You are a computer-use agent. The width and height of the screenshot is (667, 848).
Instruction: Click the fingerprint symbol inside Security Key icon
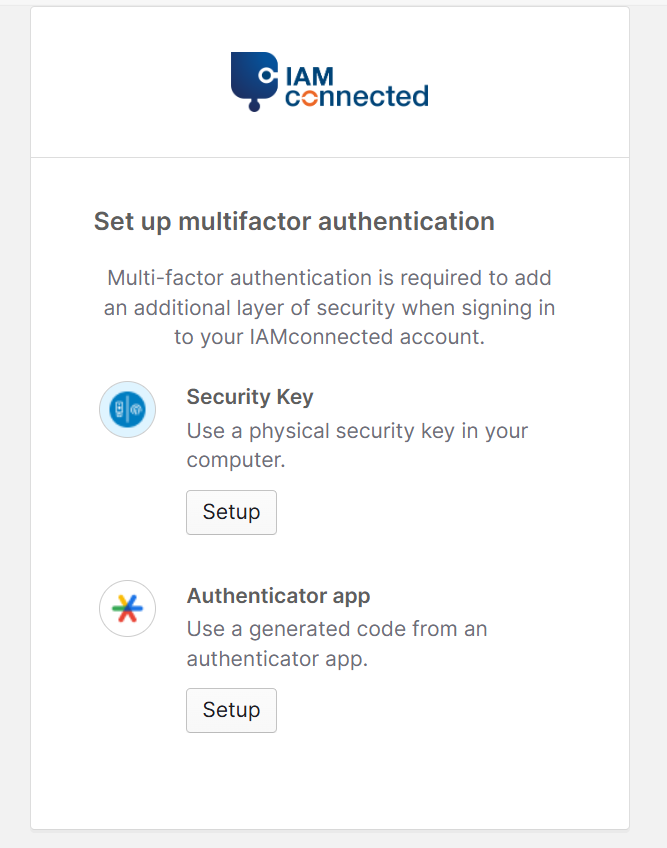point(136,409)
